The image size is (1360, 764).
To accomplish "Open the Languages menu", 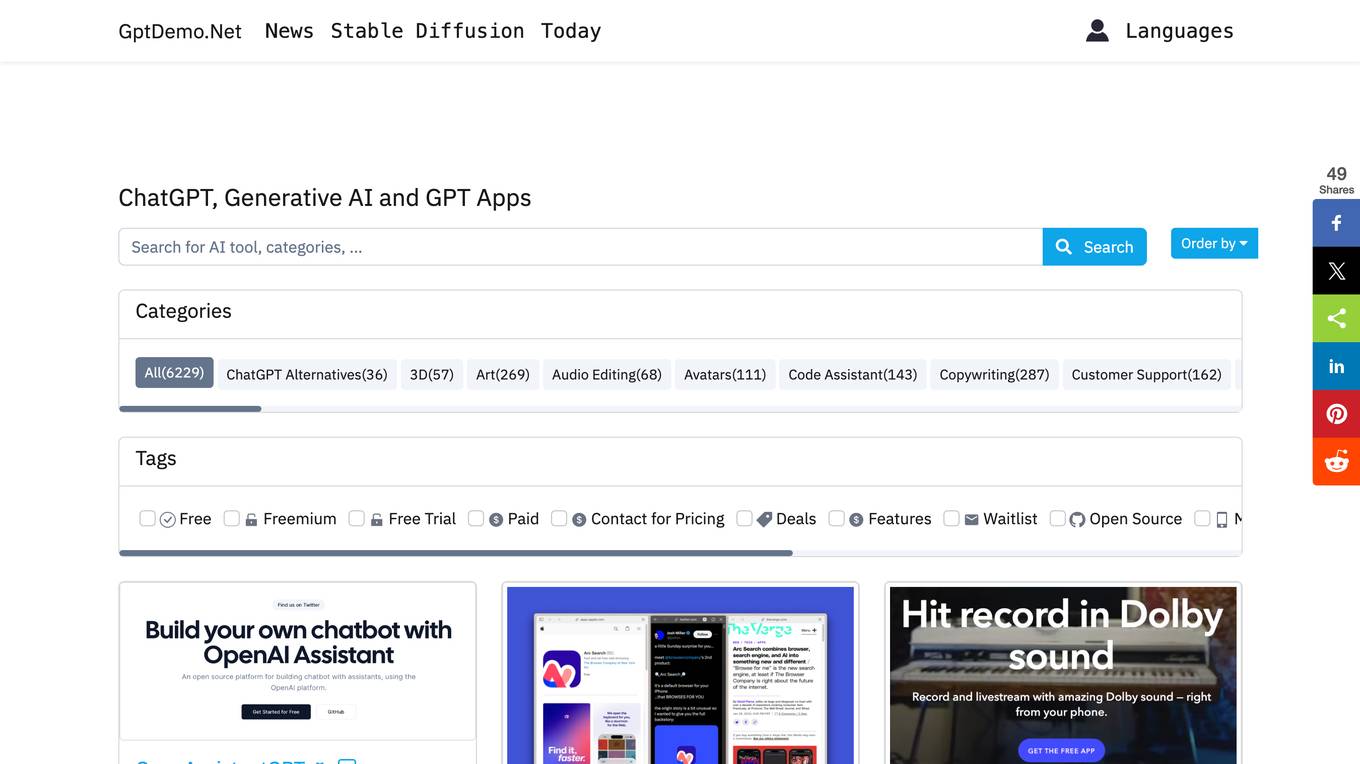I will point(1179,31).
